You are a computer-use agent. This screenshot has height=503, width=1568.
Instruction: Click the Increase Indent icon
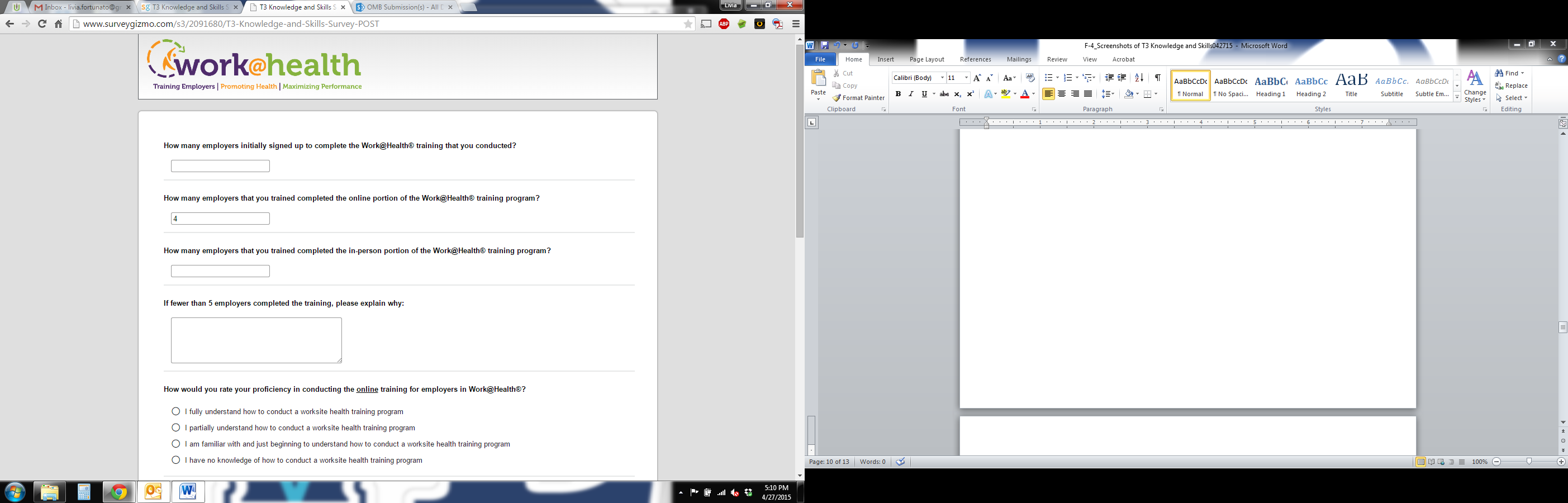click(x=1122, y=78)
